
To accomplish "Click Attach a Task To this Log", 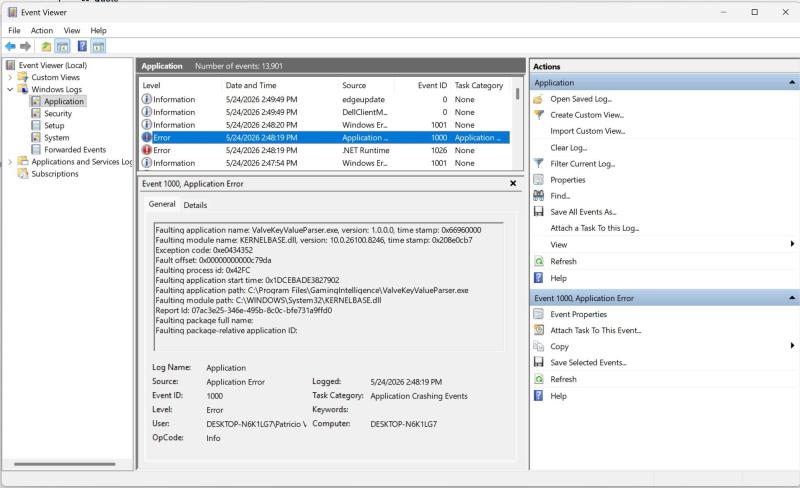I will (595, 228).
